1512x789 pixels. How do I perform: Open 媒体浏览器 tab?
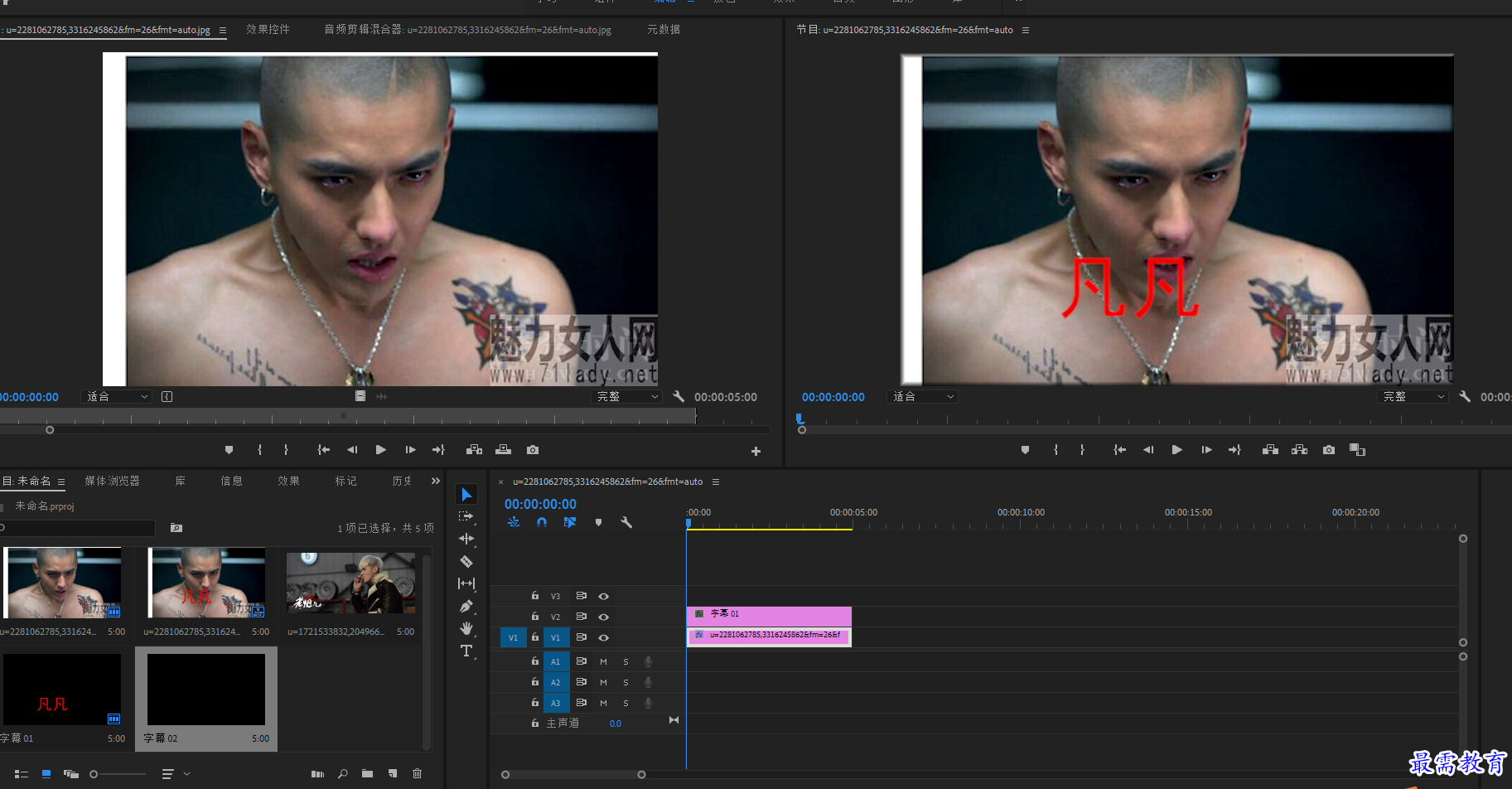point(112,481)
